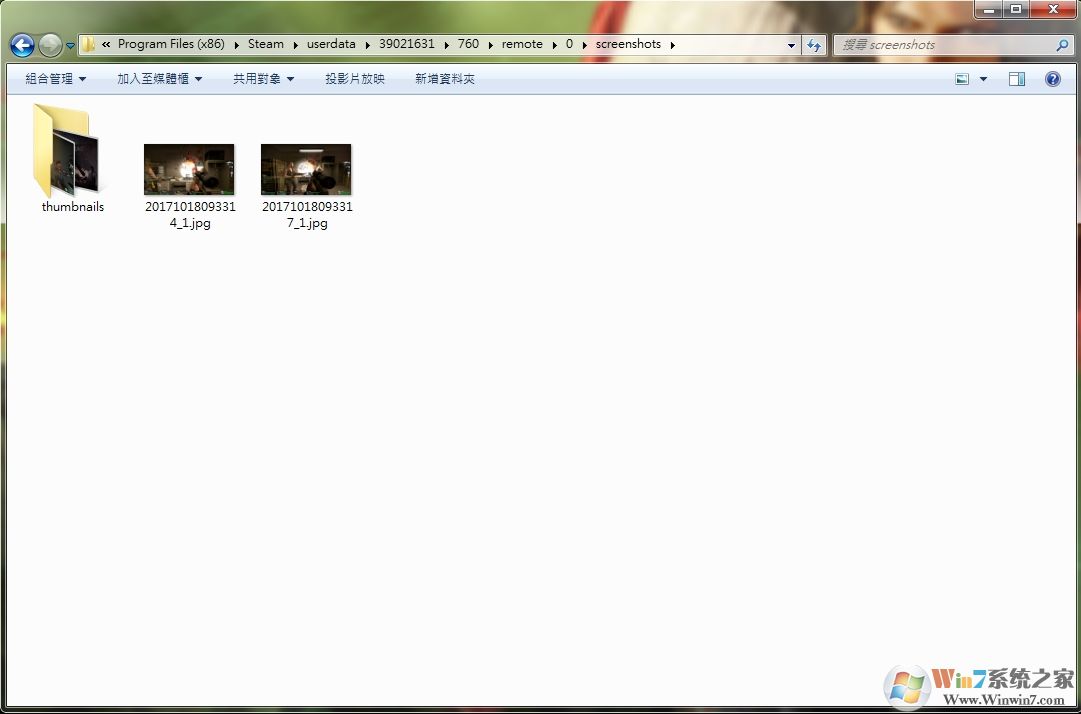Expand arrow after screenshots breadcrumb

click(x=672, y=45)
